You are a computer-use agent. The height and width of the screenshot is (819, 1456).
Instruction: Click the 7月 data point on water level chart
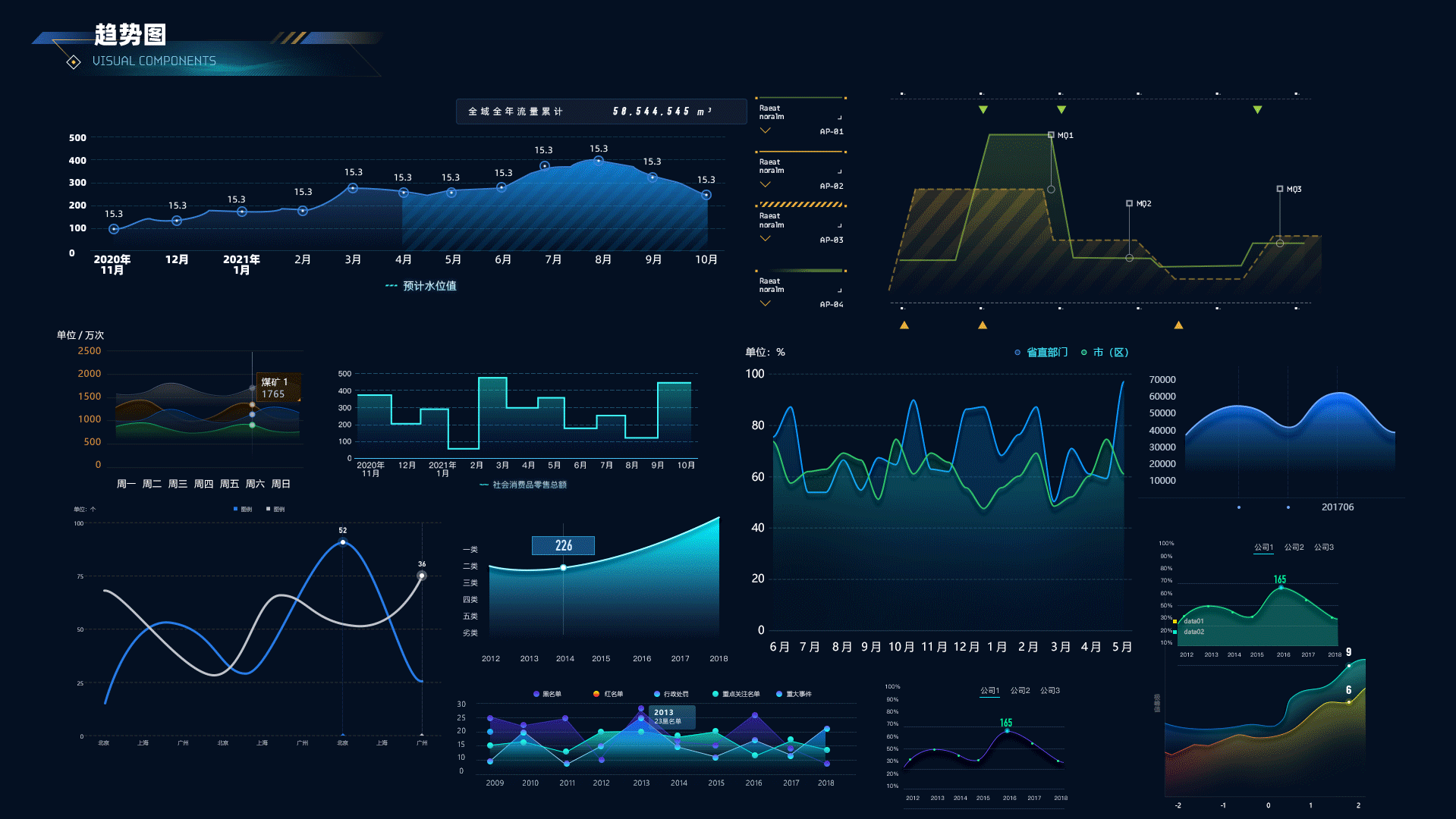[545, 166]
